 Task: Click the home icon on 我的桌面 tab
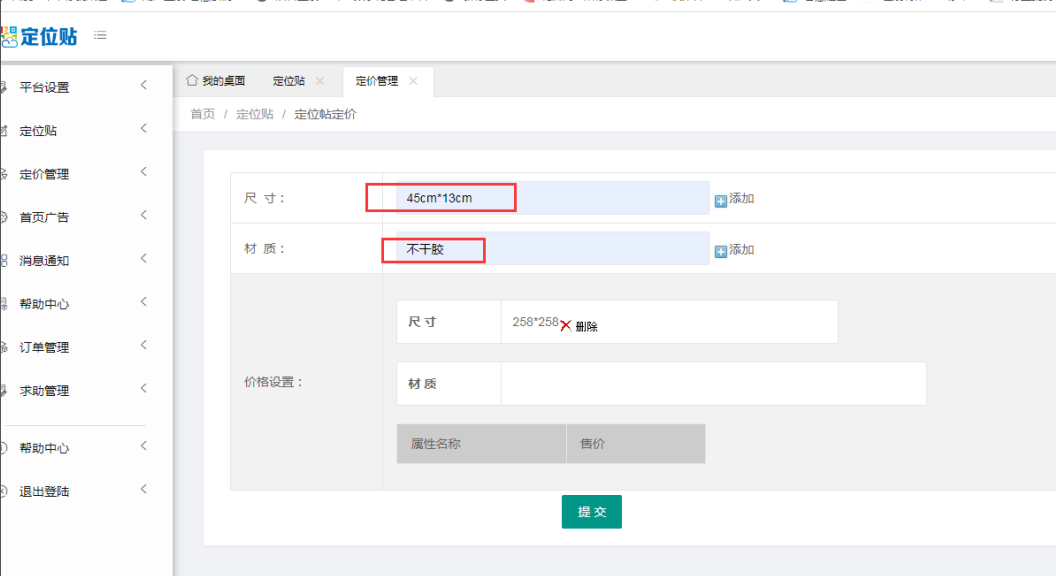click(192, 81)
